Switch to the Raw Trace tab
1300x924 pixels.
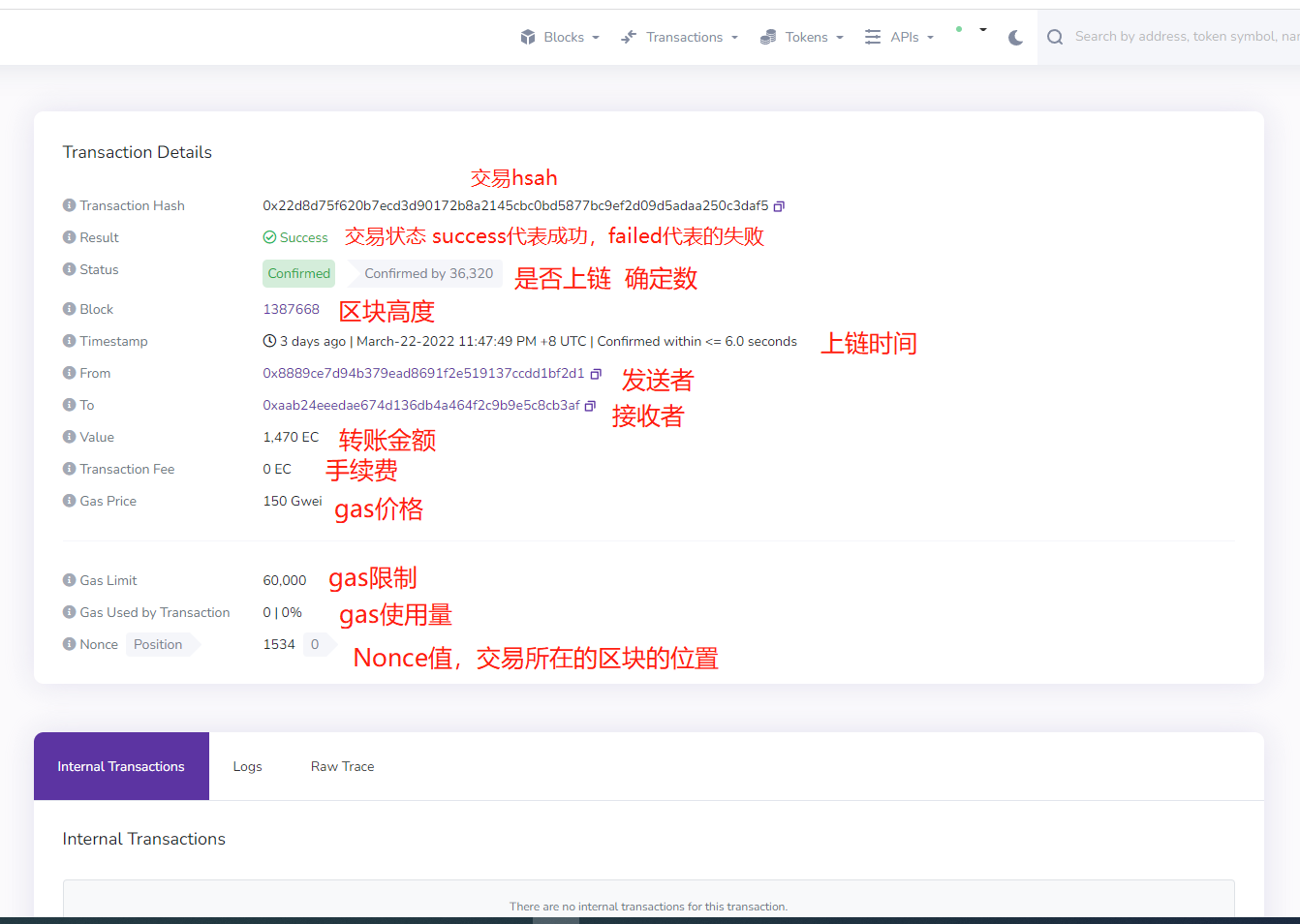point(342,766)
